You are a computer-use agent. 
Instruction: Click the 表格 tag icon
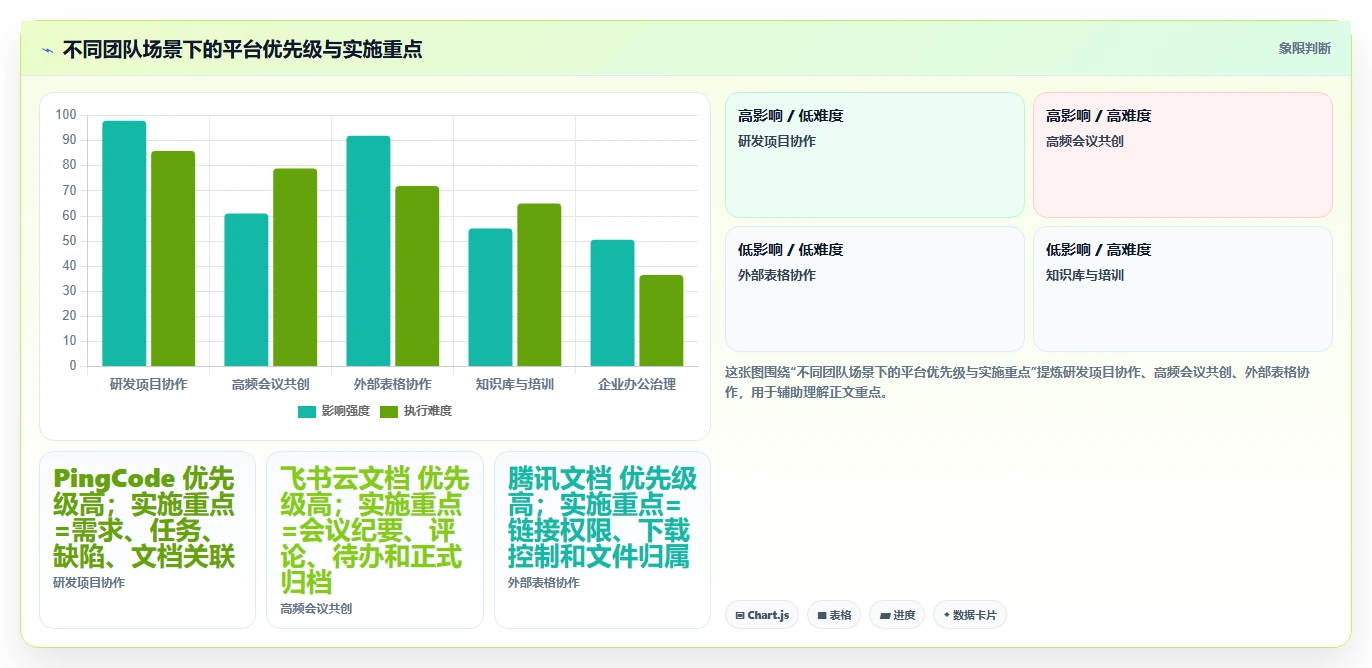pos(822,615)
